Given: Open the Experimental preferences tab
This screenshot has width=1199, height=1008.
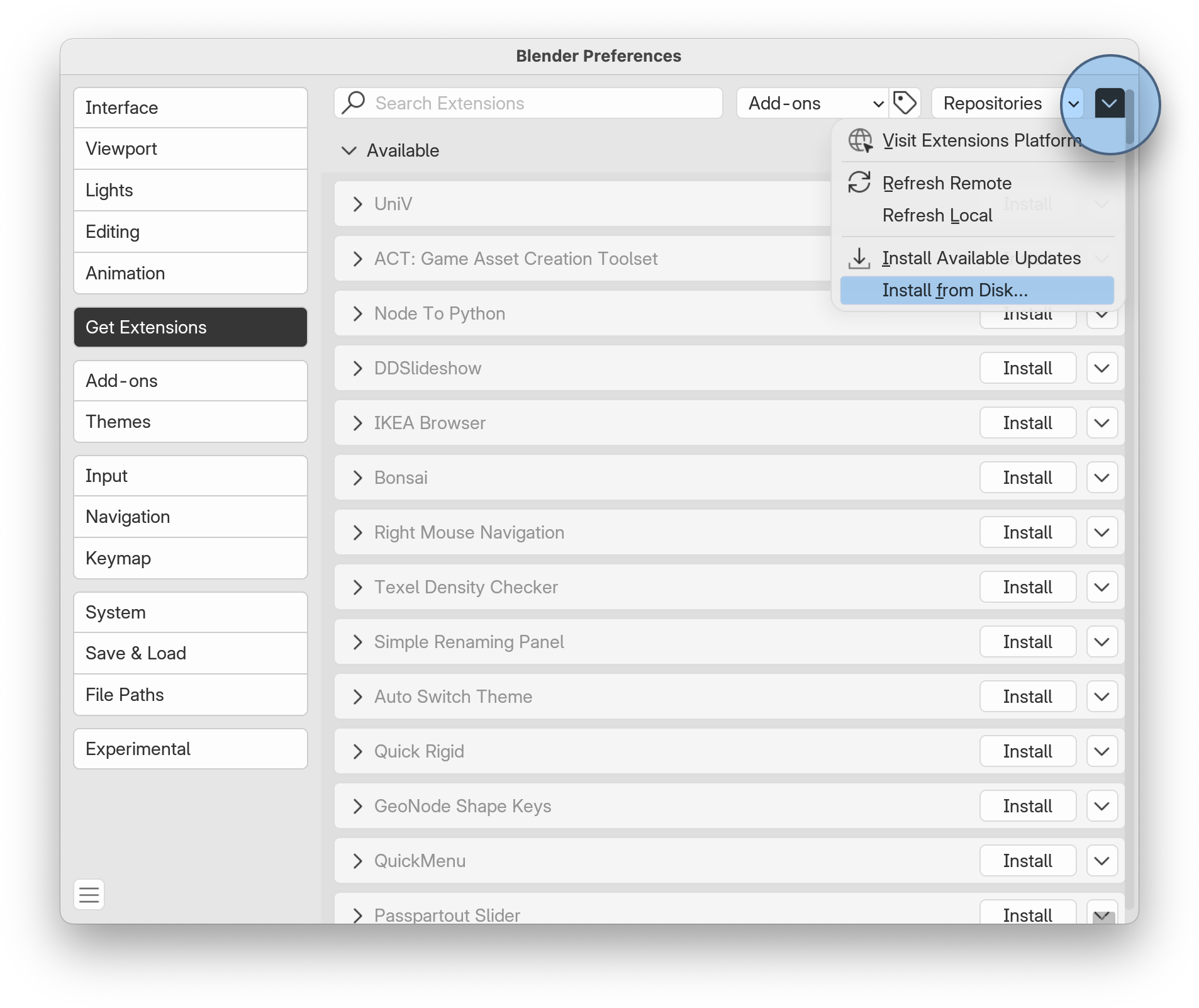Looking at the screenshot, I should pyautogui.click(x=191, y=749).
